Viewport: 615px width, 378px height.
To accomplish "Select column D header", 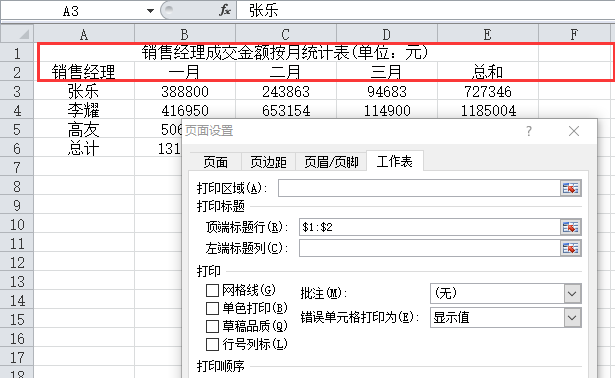I will coord(387,34).
